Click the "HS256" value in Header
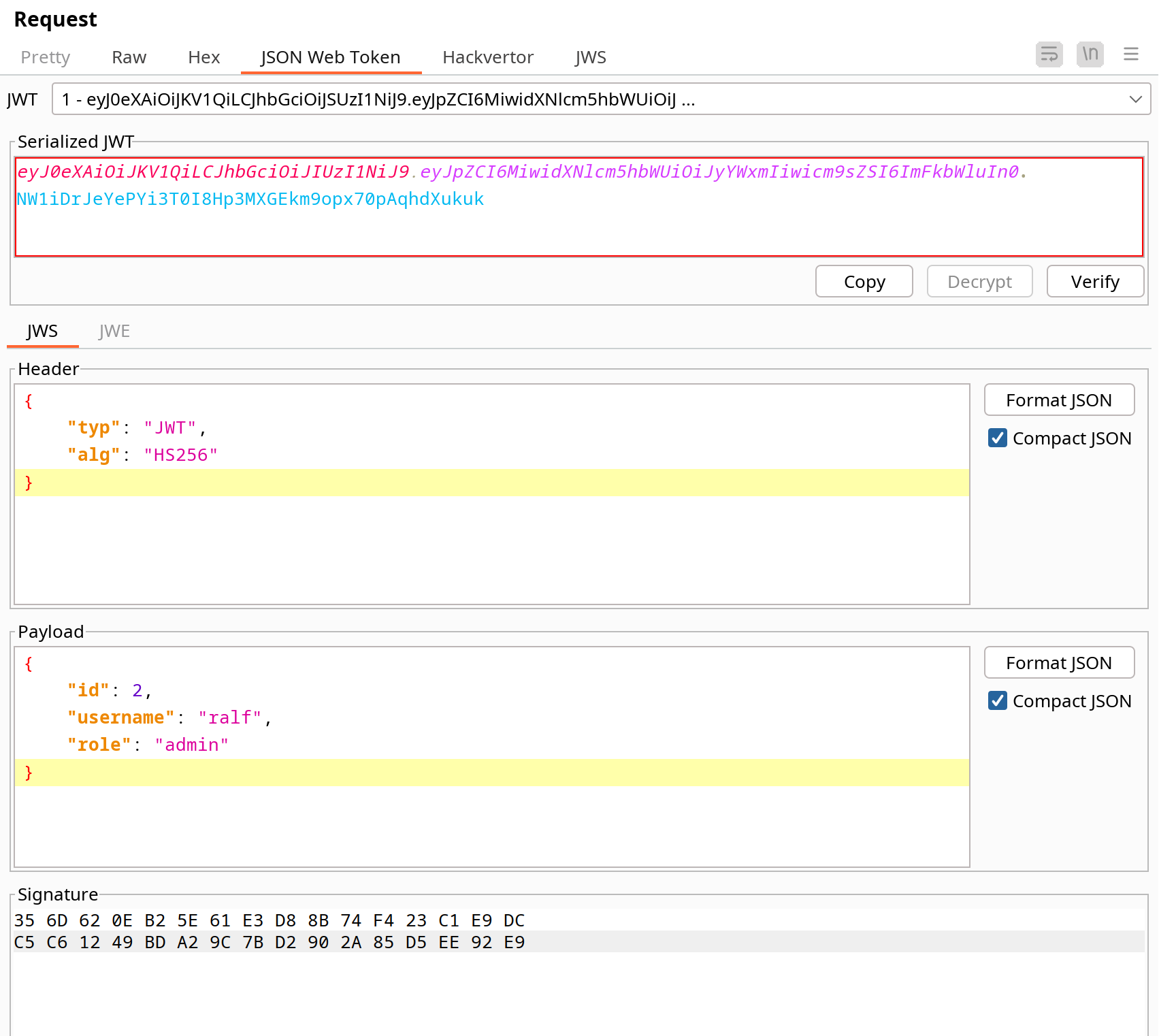Screen dimensions: 1159x1036 (180, 455)
